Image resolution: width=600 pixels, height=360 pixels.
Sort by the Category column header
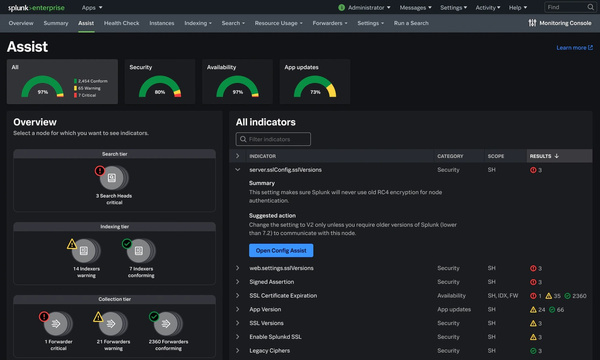(x=450, y=156)
